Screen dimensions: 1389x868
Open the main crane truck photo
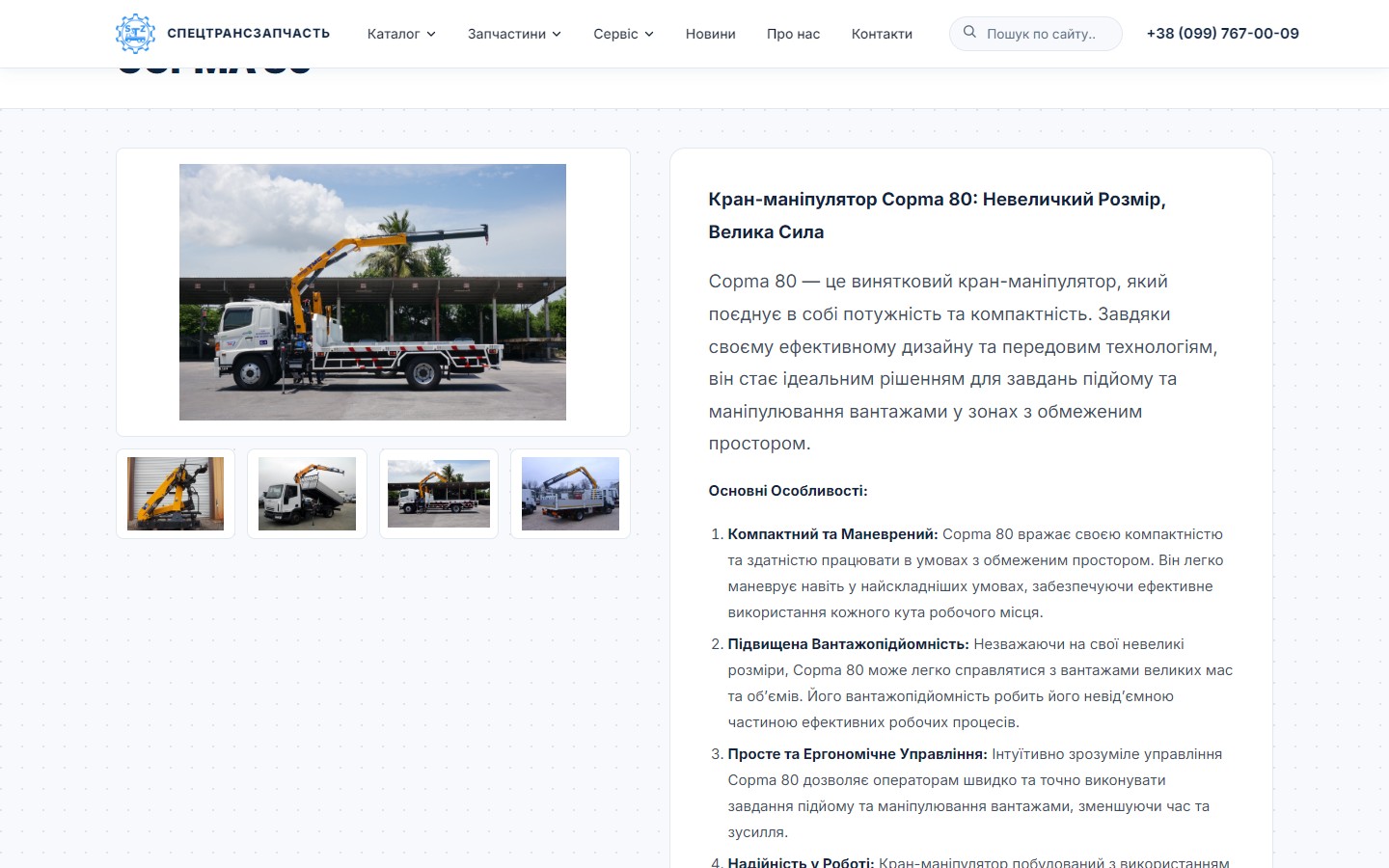pyautogui.click(x=372, y=292)
